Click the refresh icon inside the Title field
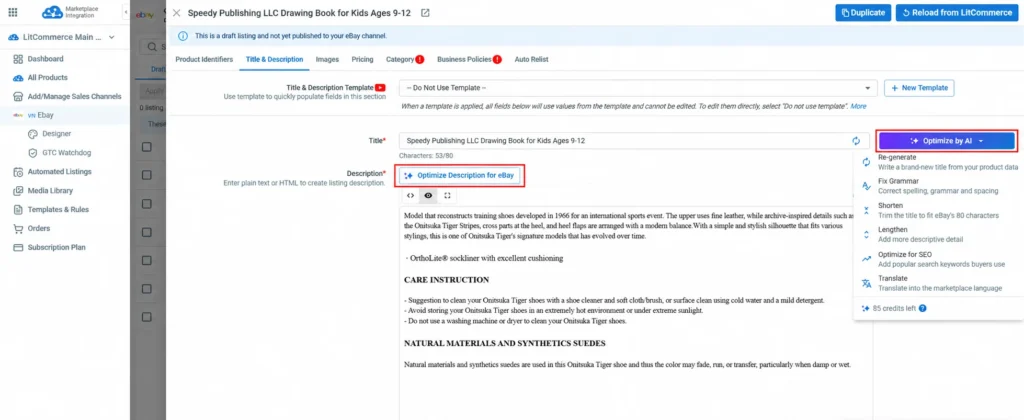The height and width of the screenshot is (420, 1024). [x=856, y=140]
